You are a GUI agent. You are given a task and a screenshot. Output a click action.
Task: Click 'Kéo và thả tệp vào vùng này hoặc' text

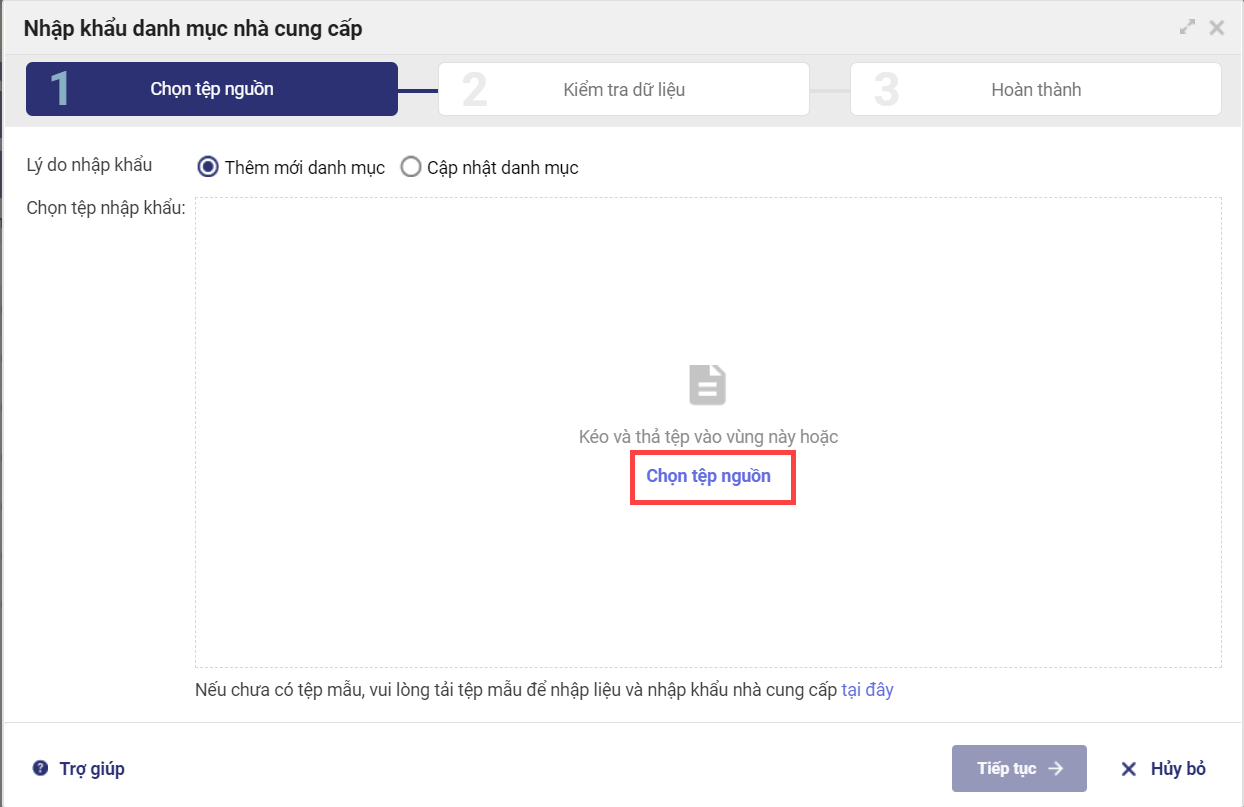(708, 436)
